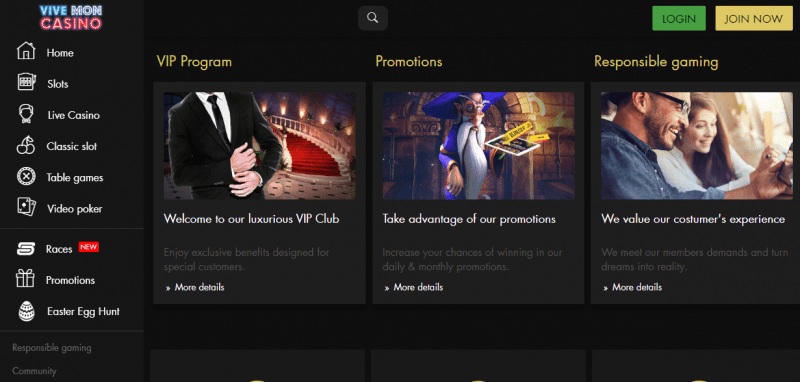Viewport: 800px width, 382px height.
Task: Select the Easter Egg Hunt egg icon
Action: click(27, 311)
